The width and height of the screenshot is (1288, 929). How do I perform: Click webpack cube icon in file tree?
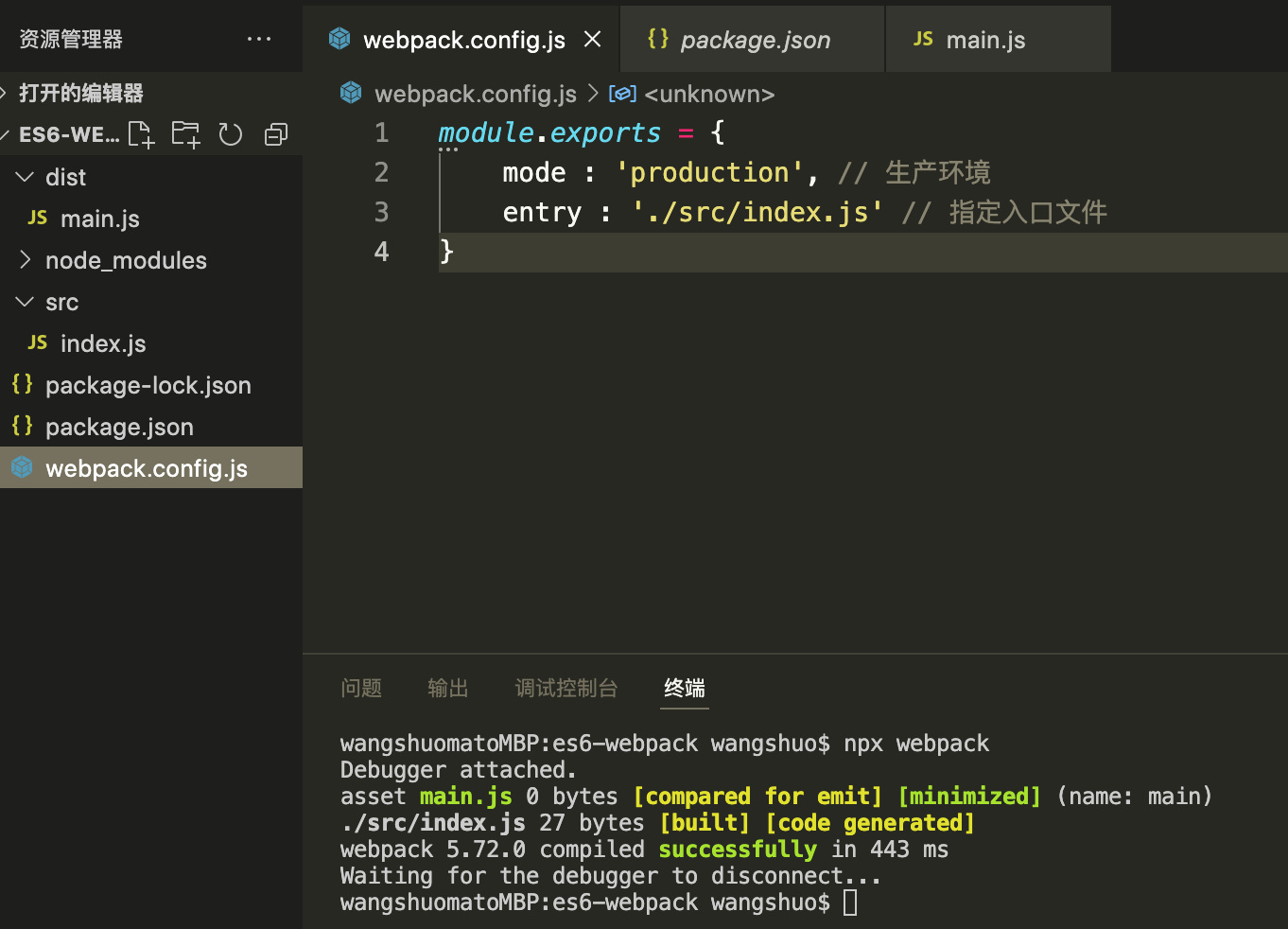[23, 467]
